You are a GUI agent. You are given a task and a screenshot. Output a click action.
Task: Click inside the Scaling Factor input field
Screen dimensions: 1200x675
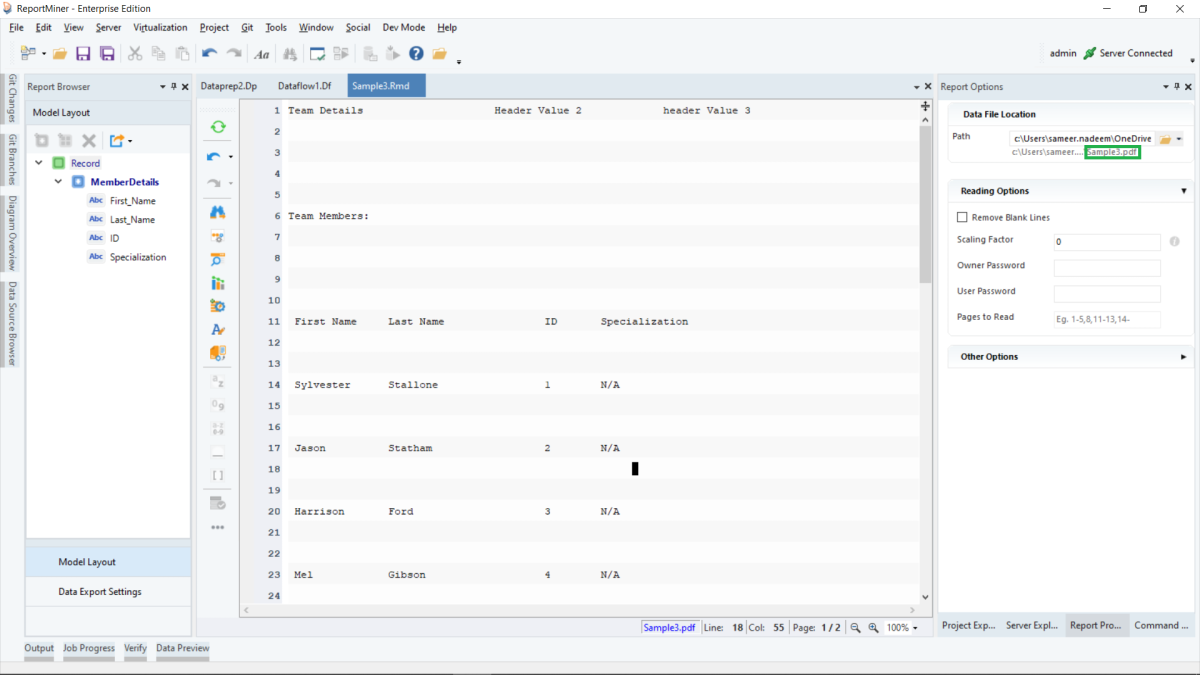(1107, 241)
